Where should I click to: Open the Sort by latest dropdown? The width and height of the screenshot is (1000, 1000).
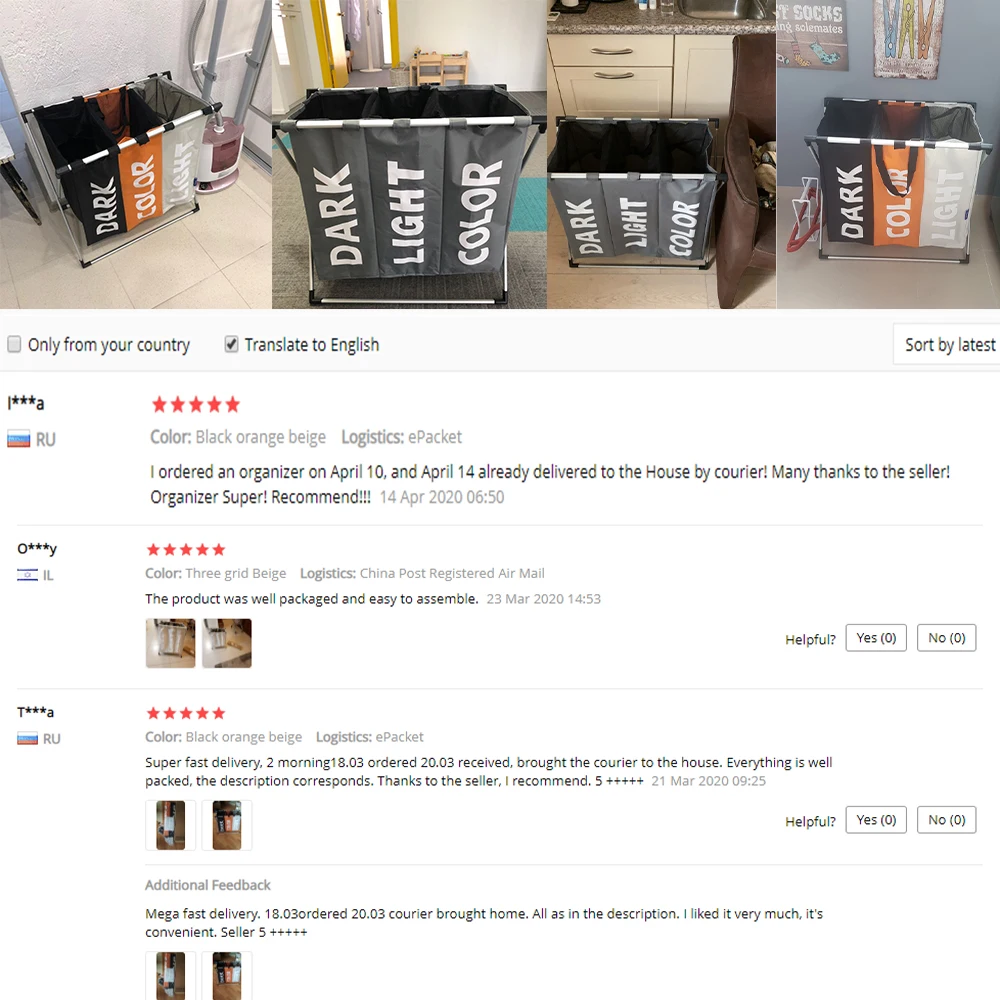947,344
